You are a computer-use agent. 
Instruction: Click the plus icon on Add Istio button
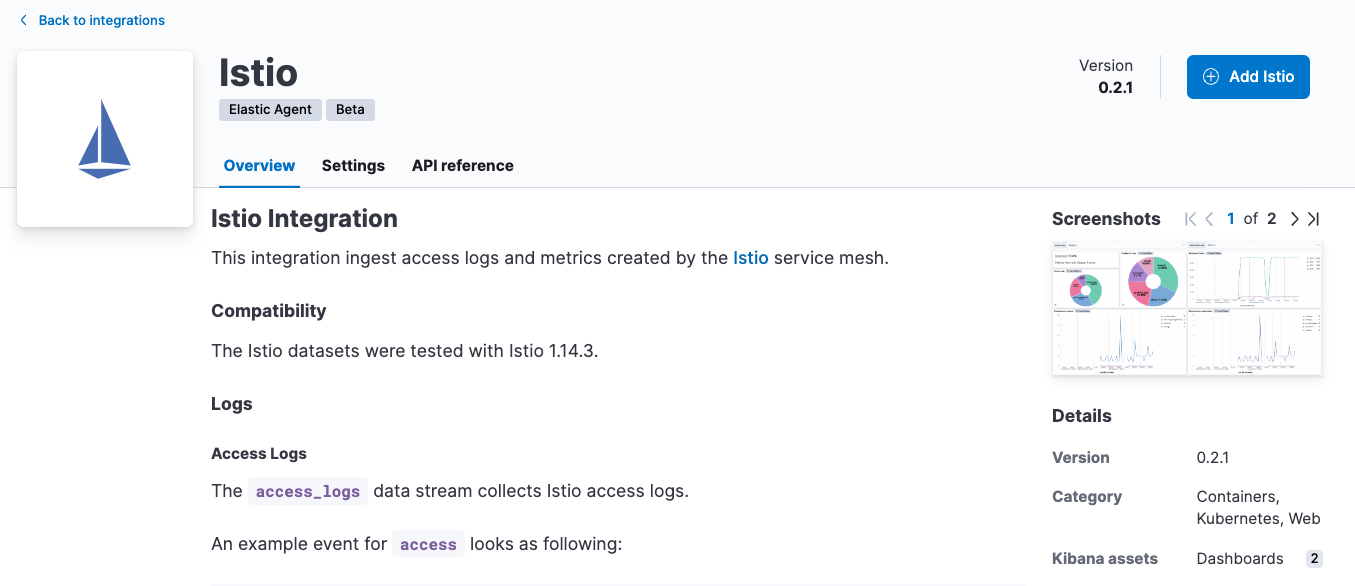1210,76
